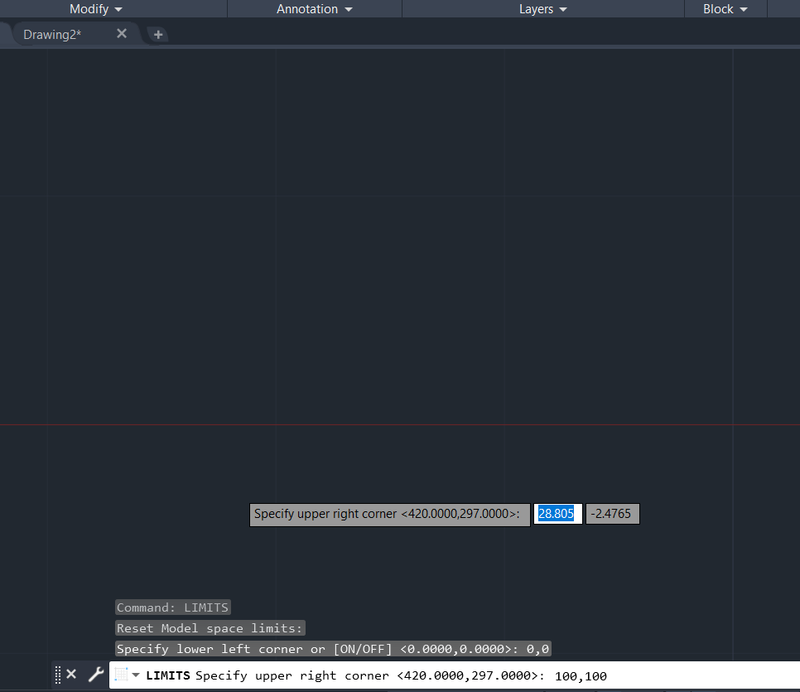Click the Layers menu label on ribbon
Image resolution: width=800 pixels, height=692 pixels.
535,9
